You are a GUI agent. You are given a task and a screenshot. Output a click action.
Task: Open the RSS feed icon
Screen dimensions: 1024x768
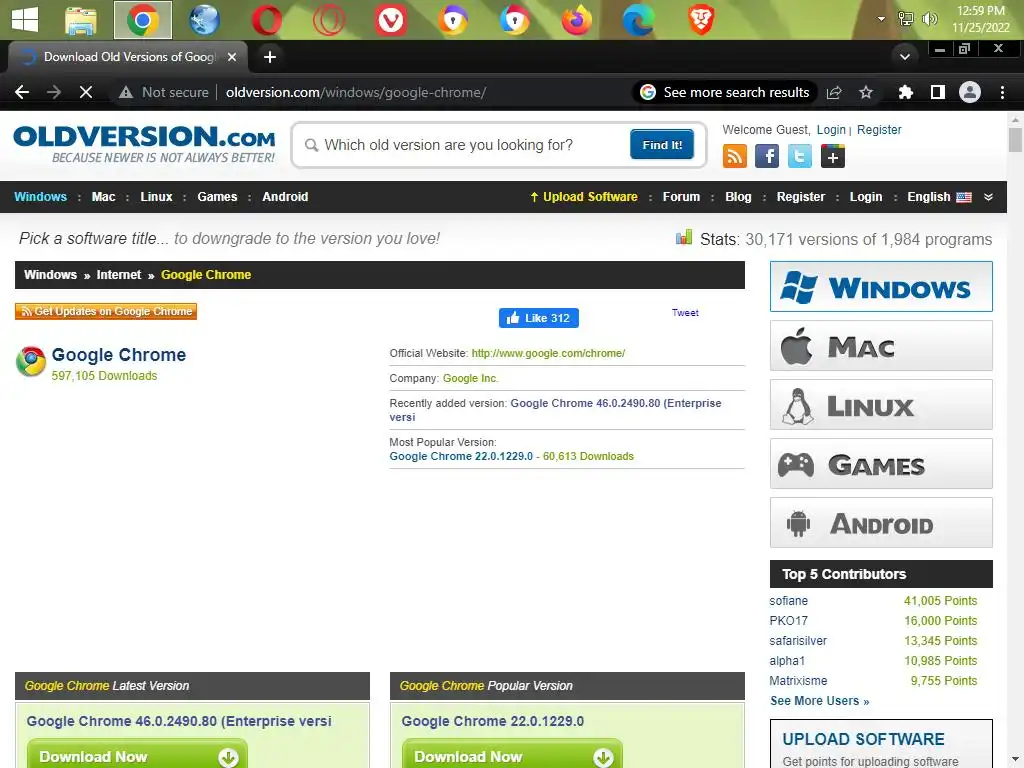[x=735, y=157]
